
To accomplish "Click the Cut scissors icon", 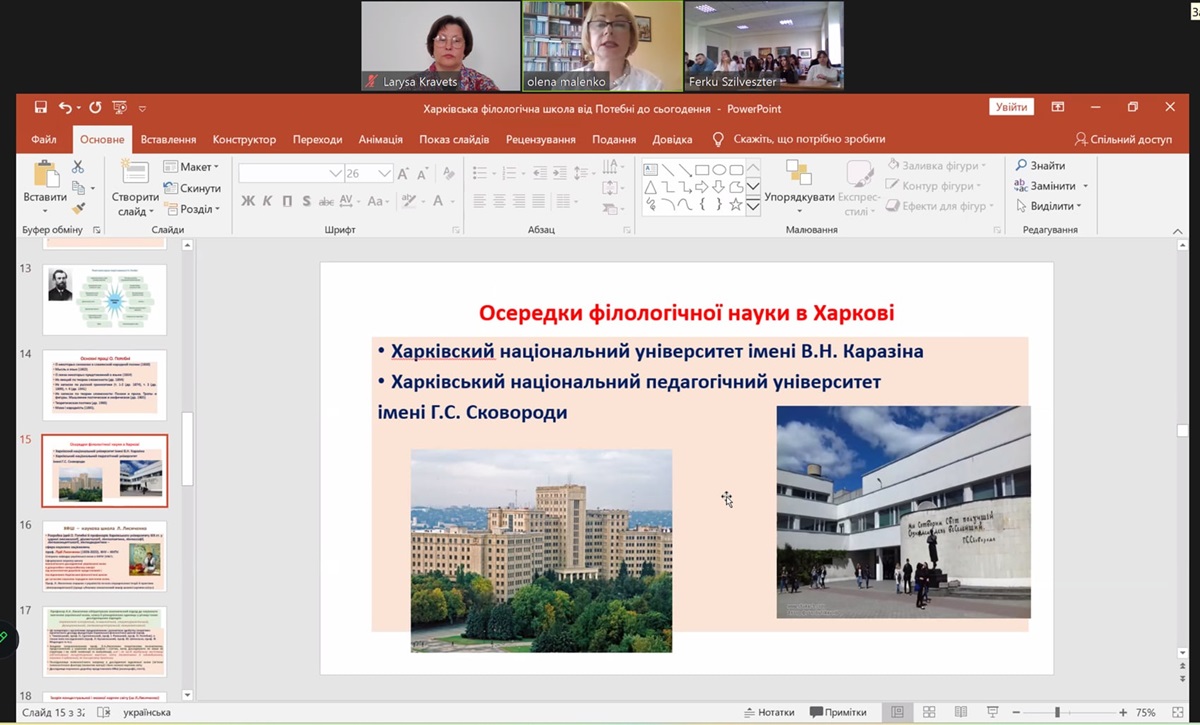I will tap(78, 167).
